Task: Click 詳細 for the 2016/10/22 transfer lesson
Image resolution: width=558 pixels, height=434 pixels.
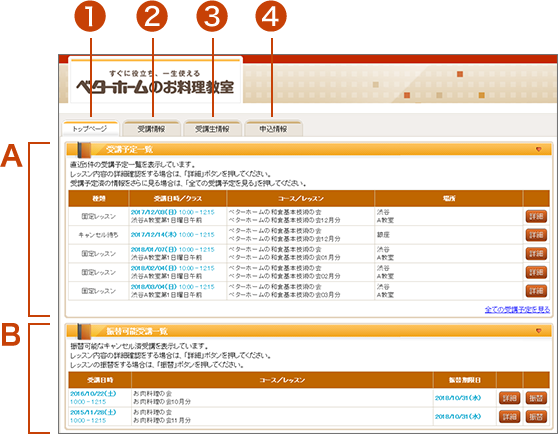Action: point(510,398)
